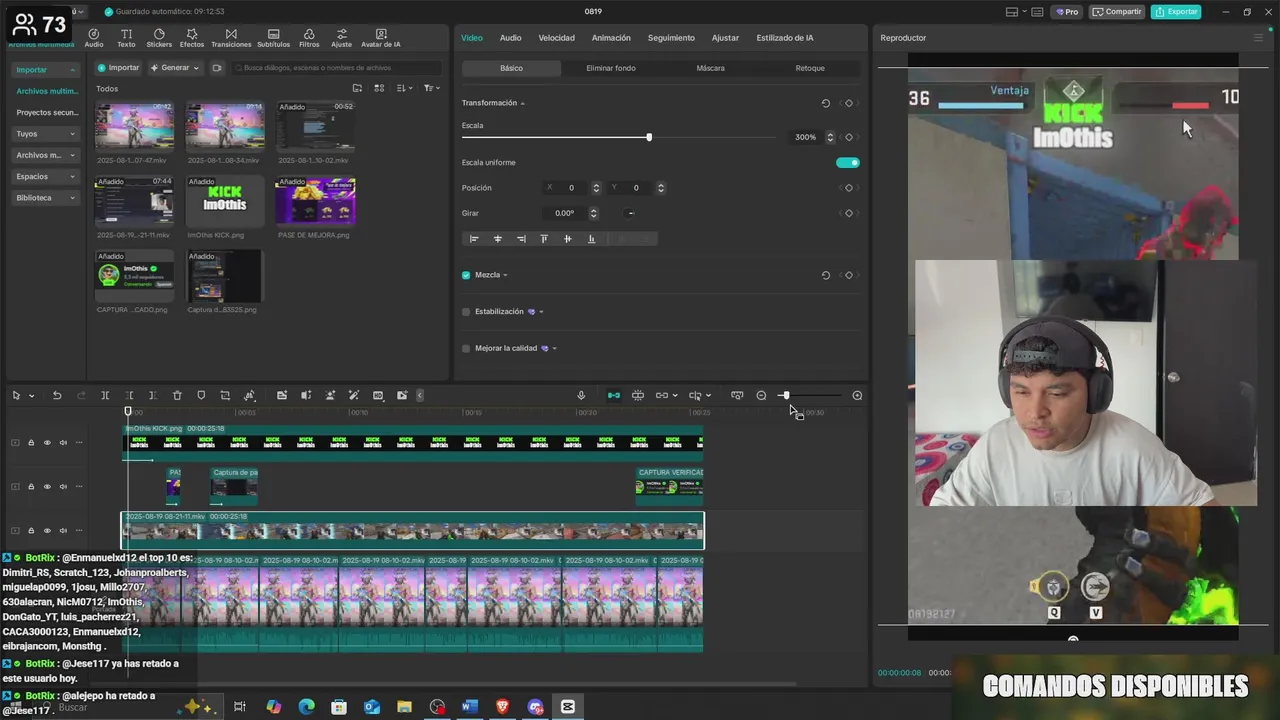This screenshot has width=1280, height=720.
Task: Open the media filter dropdown
Action: (x=431, y=88)
